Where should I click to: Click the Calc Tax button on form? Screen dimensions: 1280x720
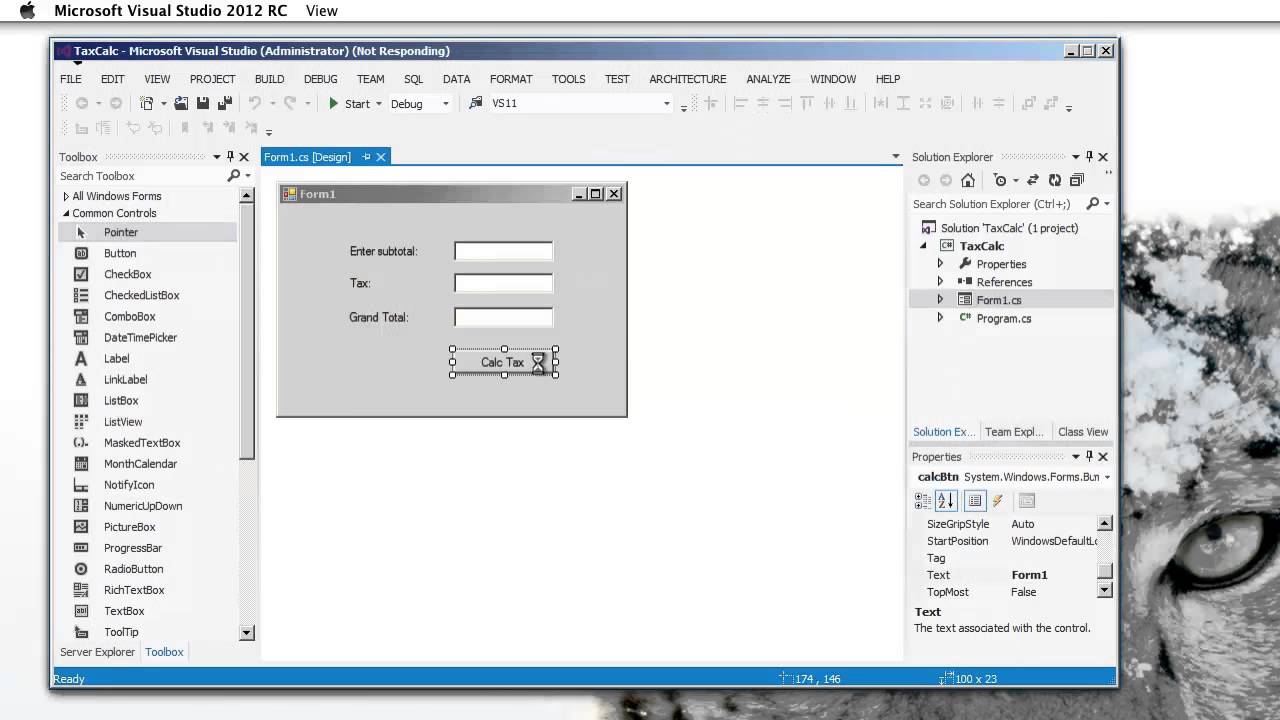[x=503, y=362]
